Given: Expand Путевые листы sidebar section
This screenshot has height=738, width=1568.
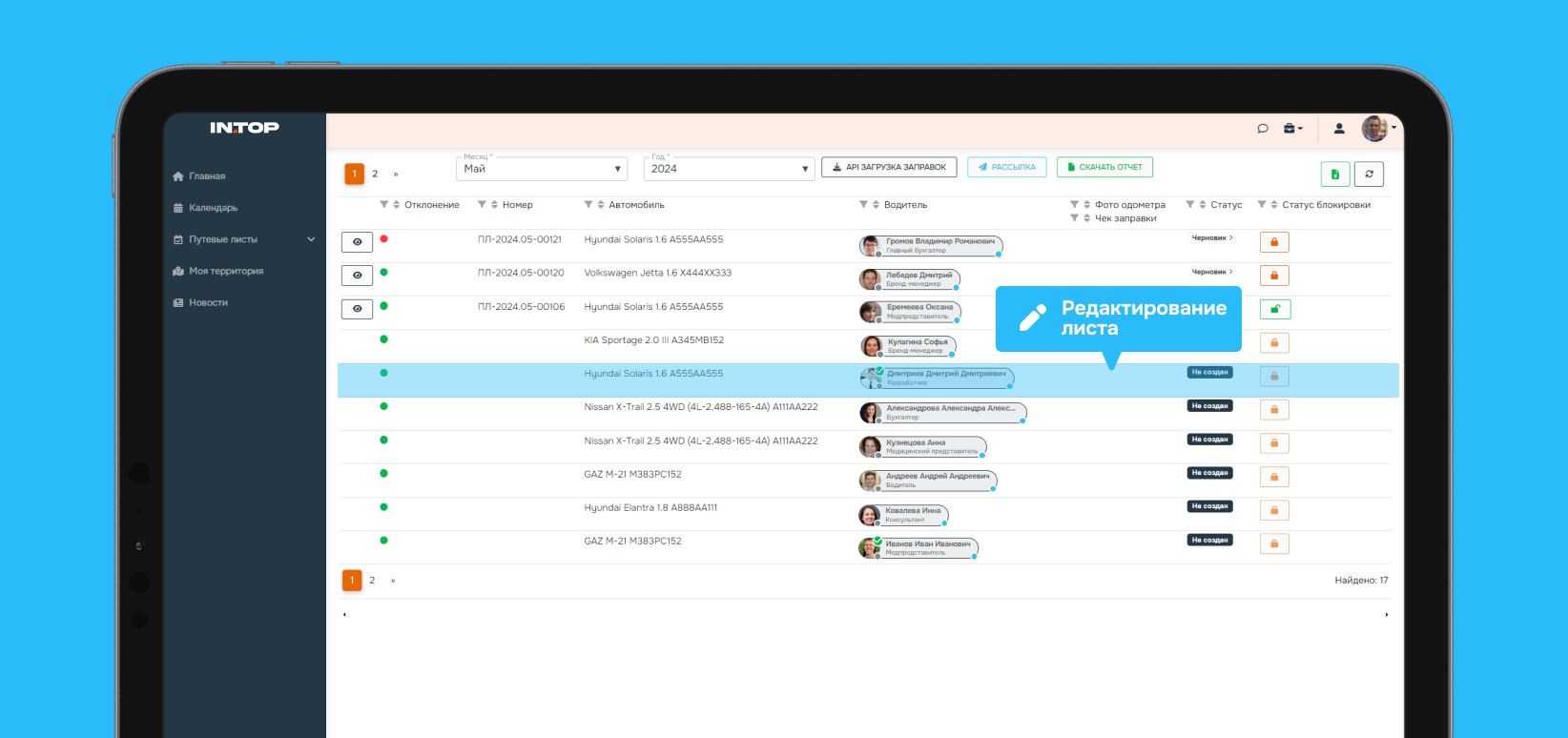Looking at the screenshot, I should (x=244, y=239).
